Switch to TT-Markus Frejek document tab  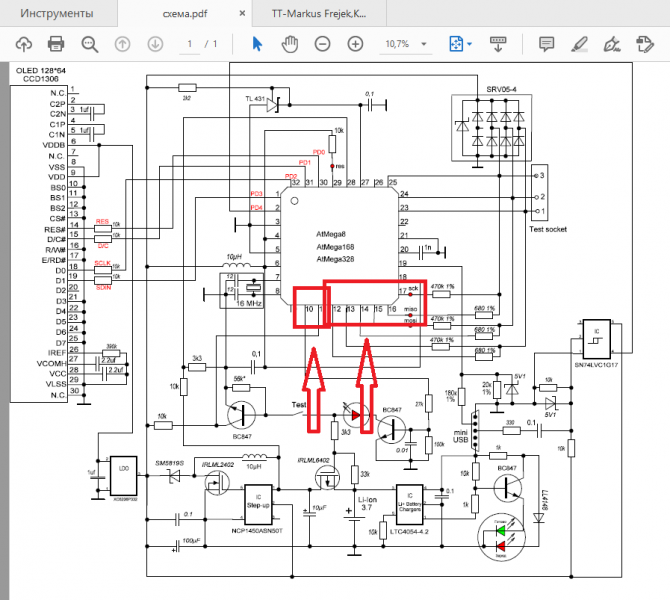320,14
